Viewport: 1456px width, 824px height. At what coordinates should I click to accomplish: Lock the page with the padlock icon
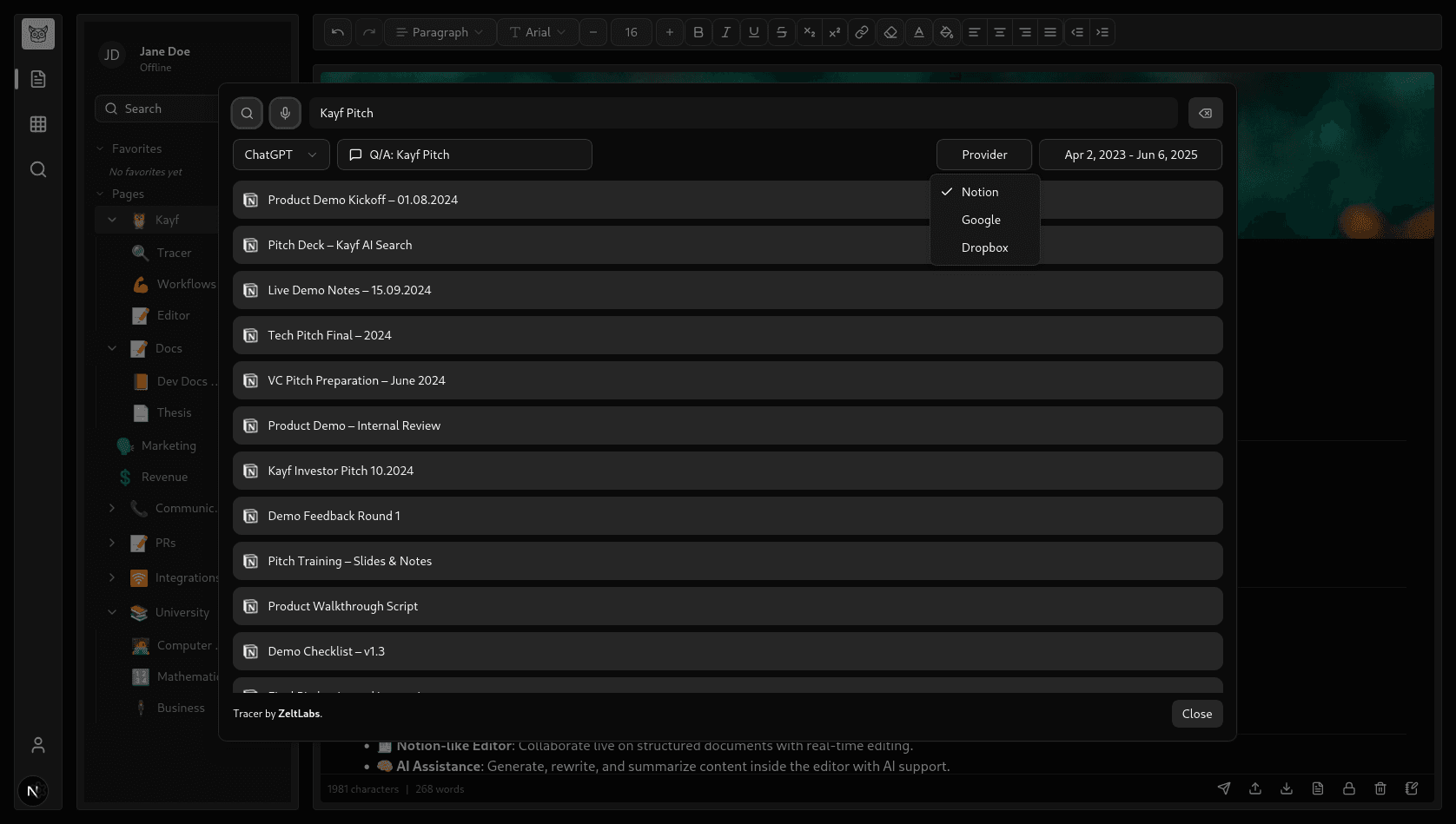1349,788
